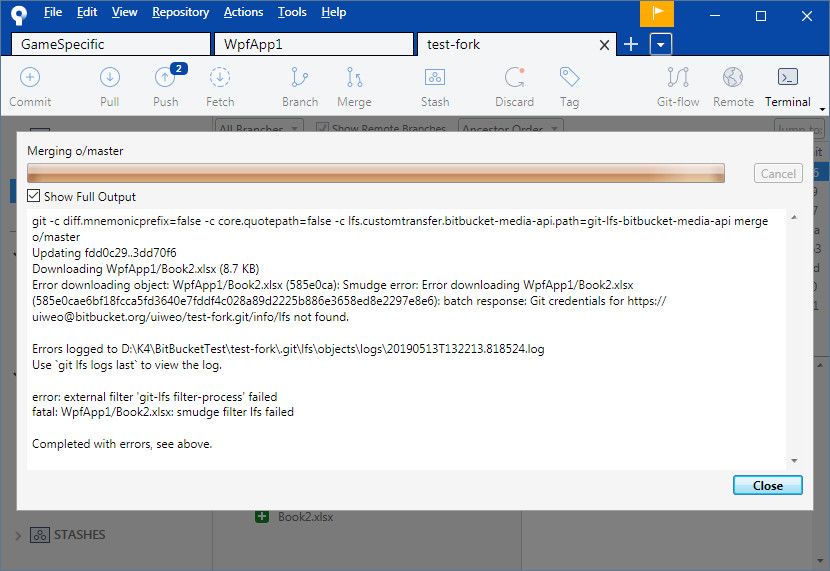Click the STASHES sidebar label
The width and height of the screenshot is (830, 571).
79,535
